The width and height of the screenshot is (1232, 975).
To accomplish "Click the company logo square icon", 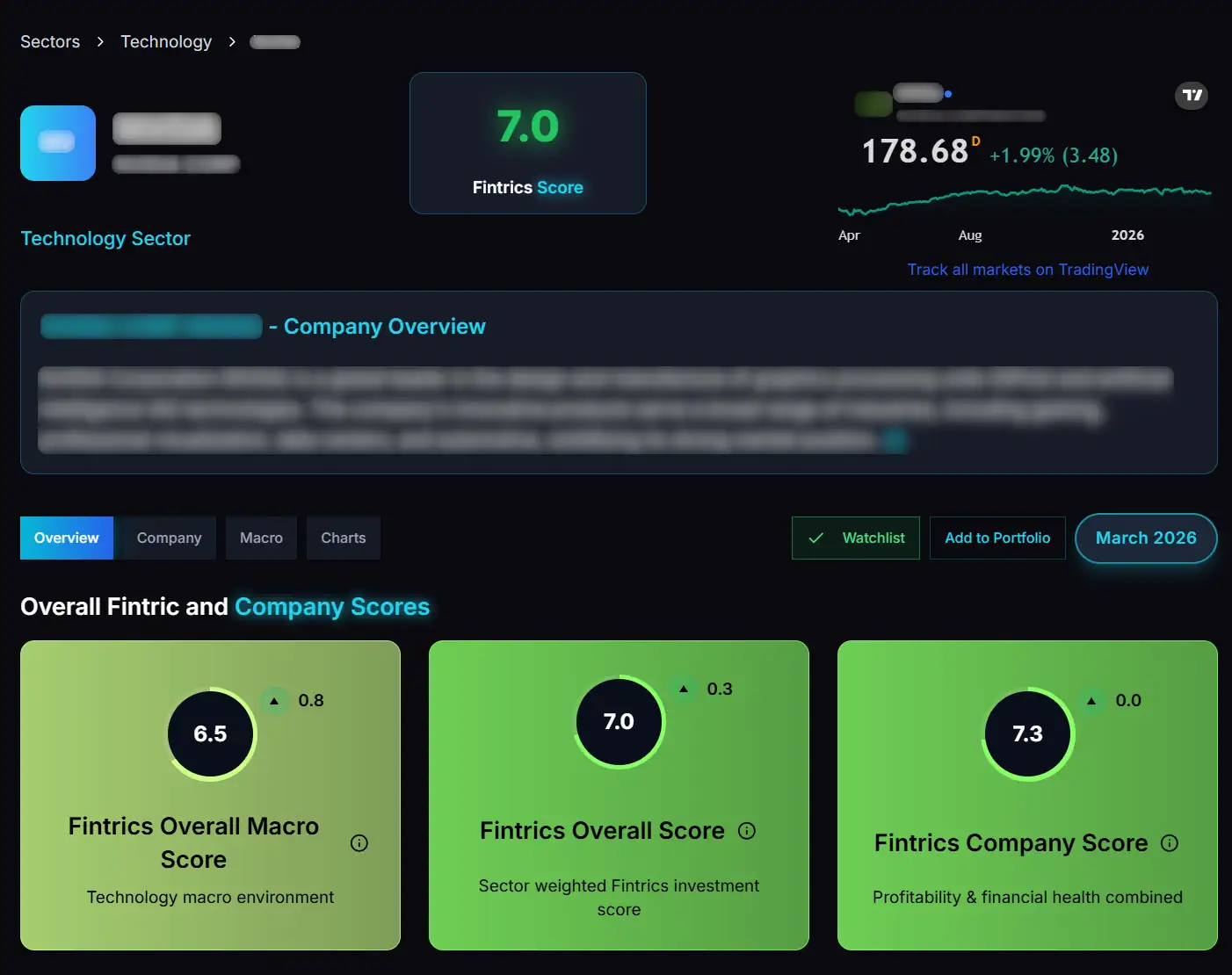I will tap(58, 143).
